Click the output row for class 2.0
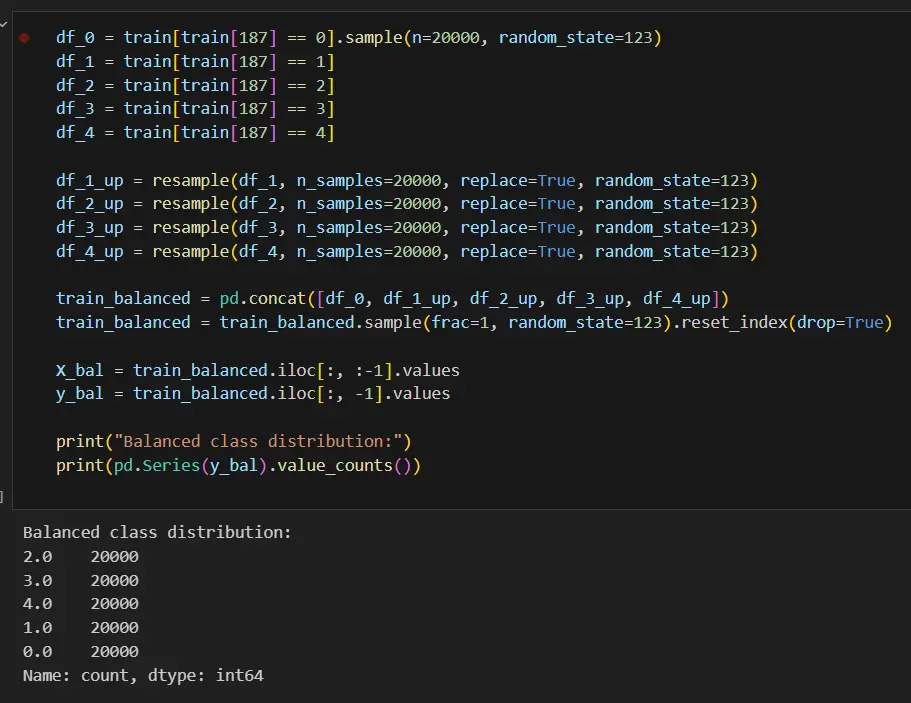Screen dimensions: 911x703 [x=81, y=557]
